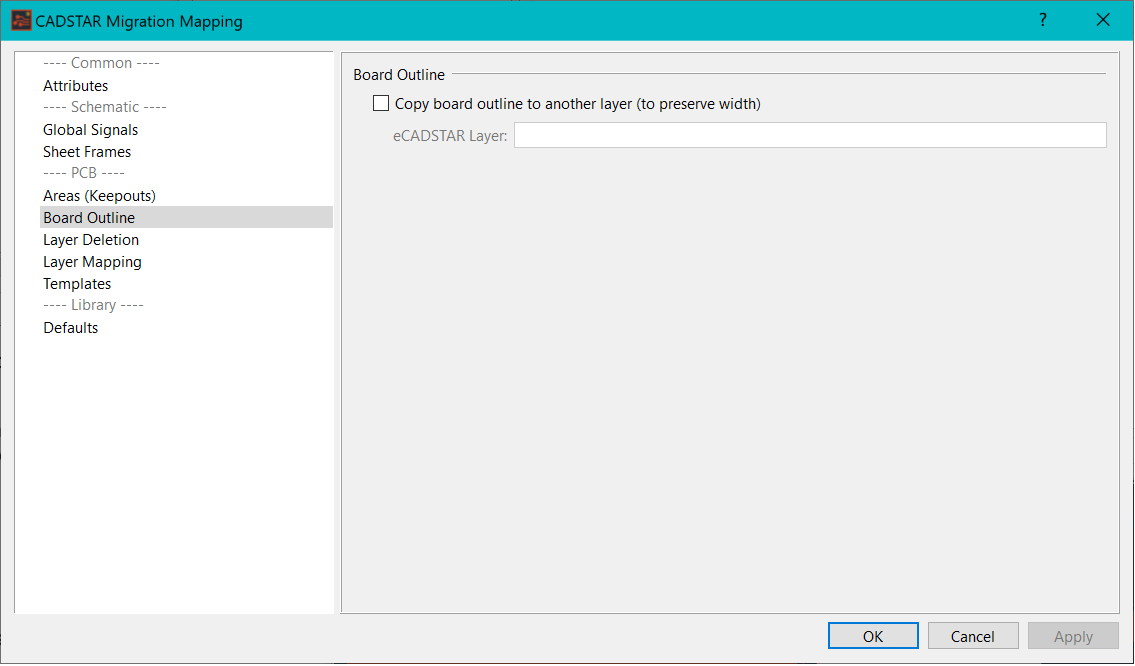
Task: Open the Global Signals page
Action: coord(90,130)
